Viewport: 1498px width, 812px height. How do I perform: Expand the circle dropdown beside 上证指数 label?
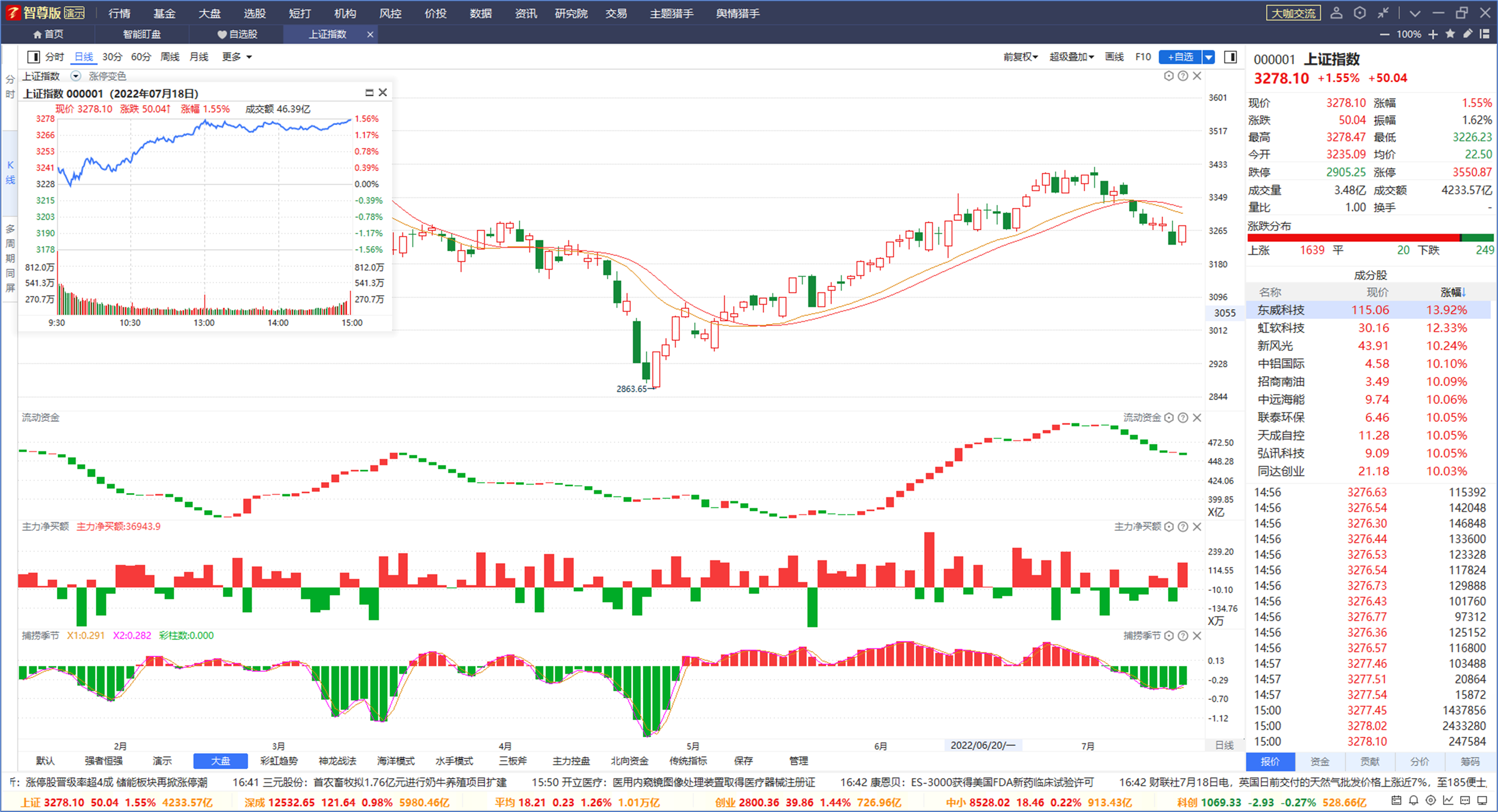[x=76, y=76]
